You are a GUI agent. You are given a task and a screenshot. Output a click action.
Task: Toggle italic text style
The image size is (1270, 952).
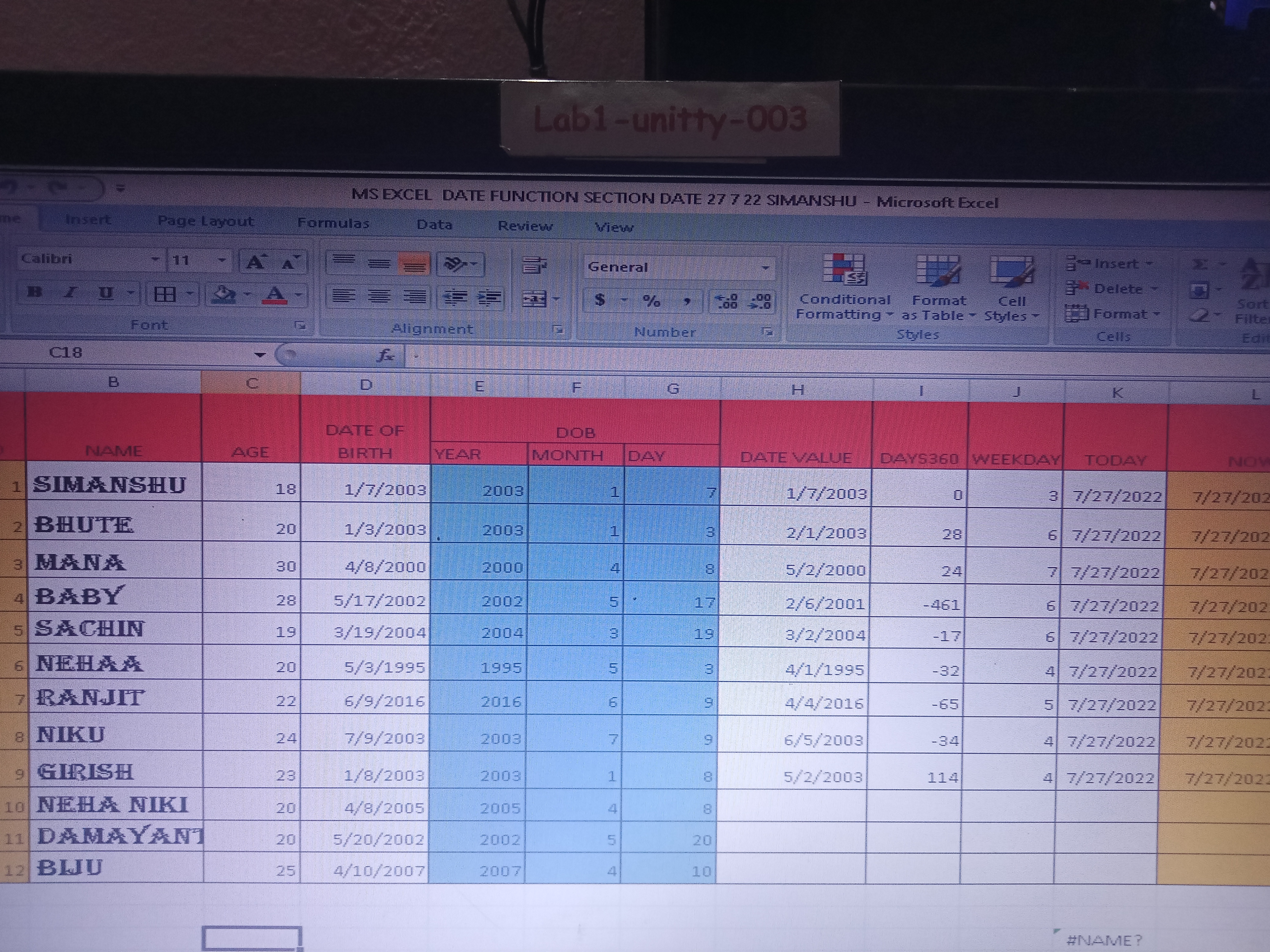tap(70, 293)
